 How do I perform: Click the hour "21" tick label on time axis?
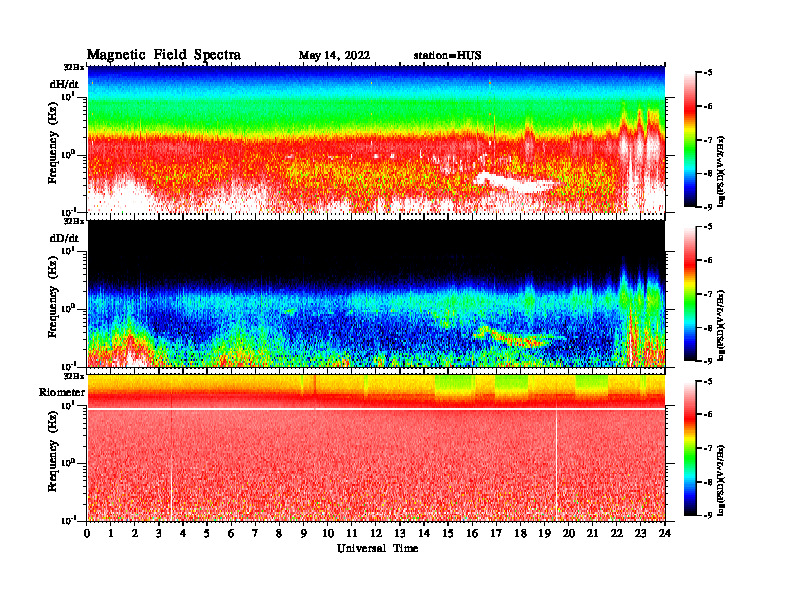point(592,533)
